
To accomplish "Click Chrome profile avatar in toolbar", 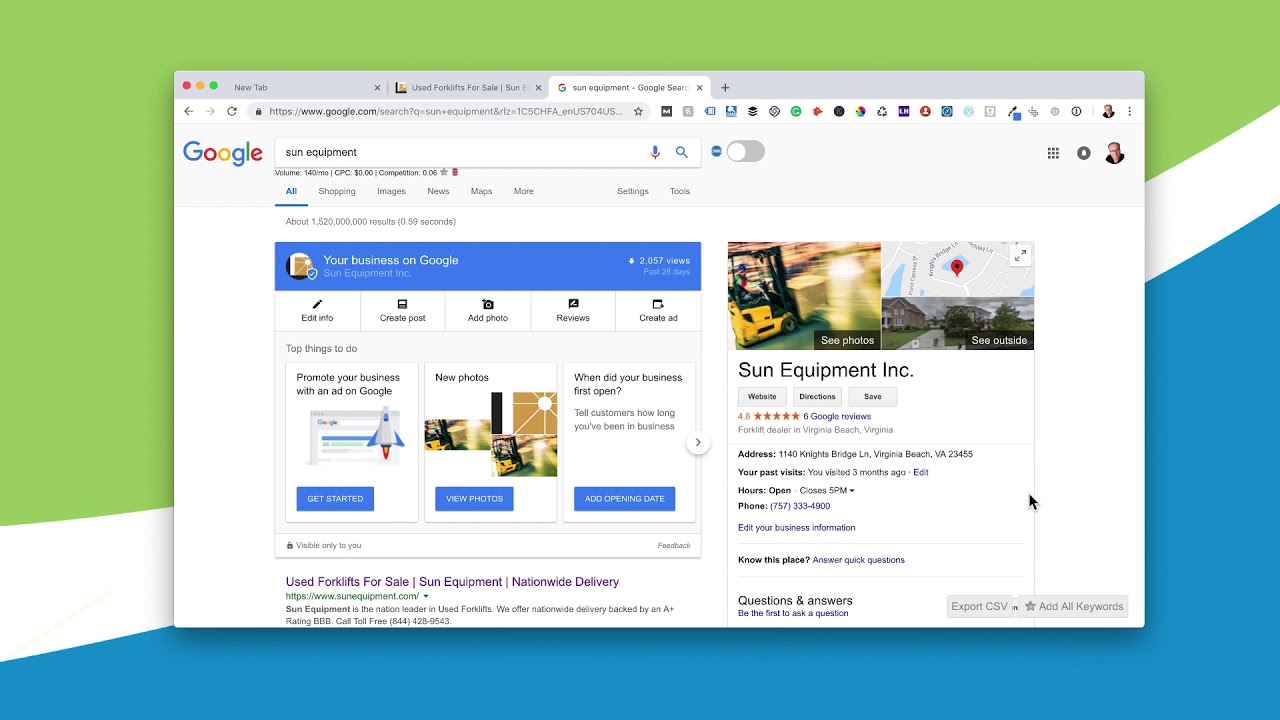I will [1108, 112].
